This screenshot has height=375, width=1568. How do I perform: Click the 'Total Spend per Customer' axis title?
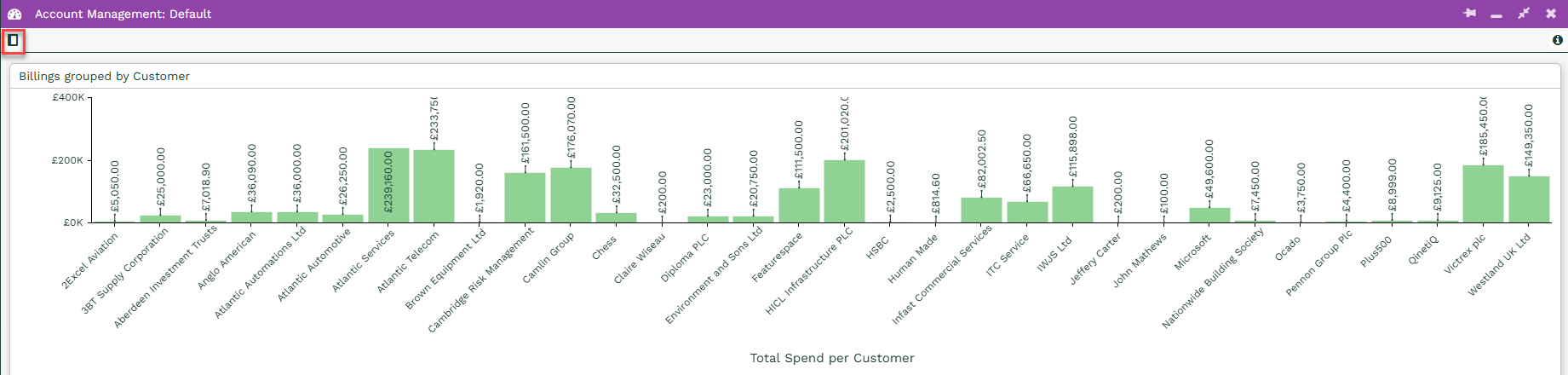pos(831,358)
